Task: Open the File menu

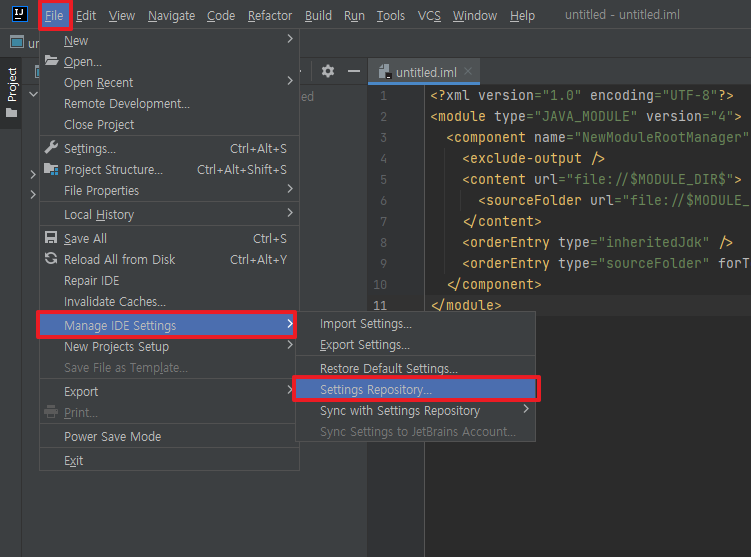Action: (x=54, y=16)
